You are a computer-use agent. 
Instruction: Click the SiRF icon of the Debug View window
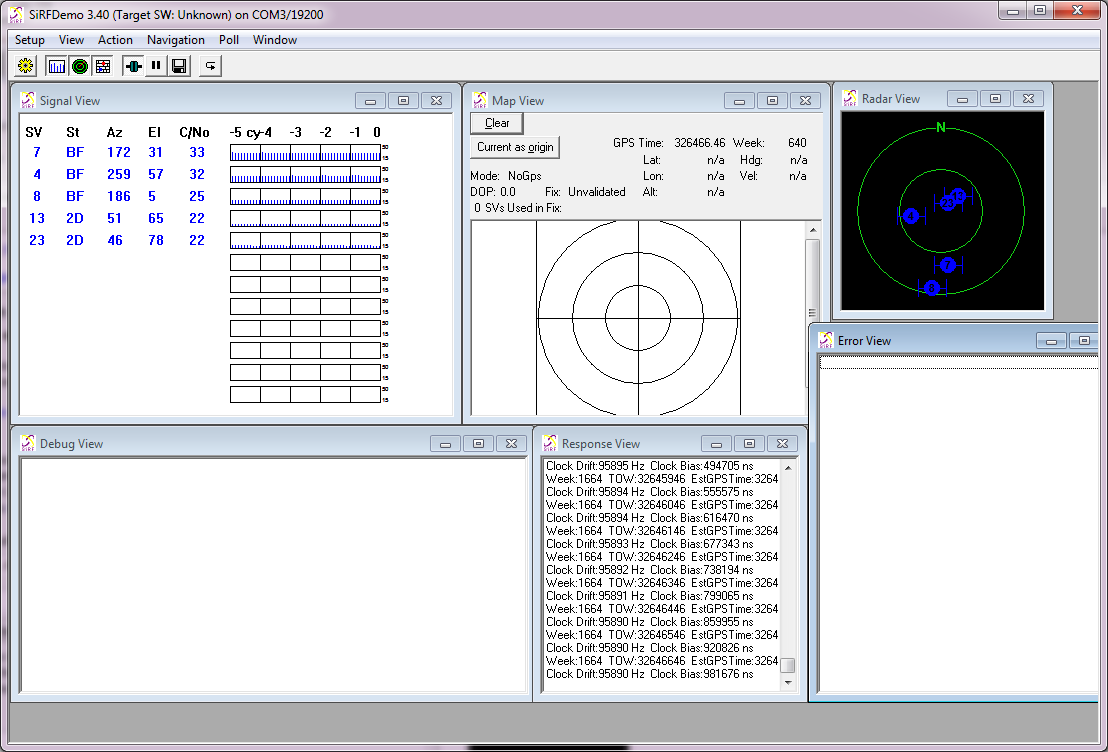tap(28, 444)
